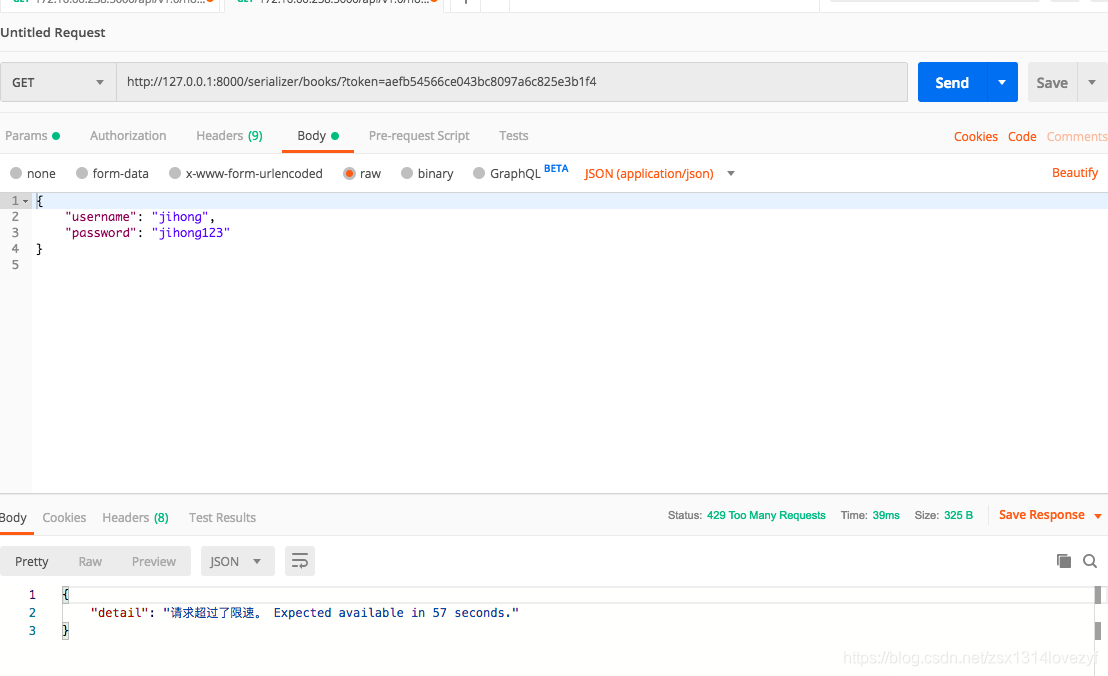
Task: Click the 429 Too Many Requests status
Action: [766, 515]
